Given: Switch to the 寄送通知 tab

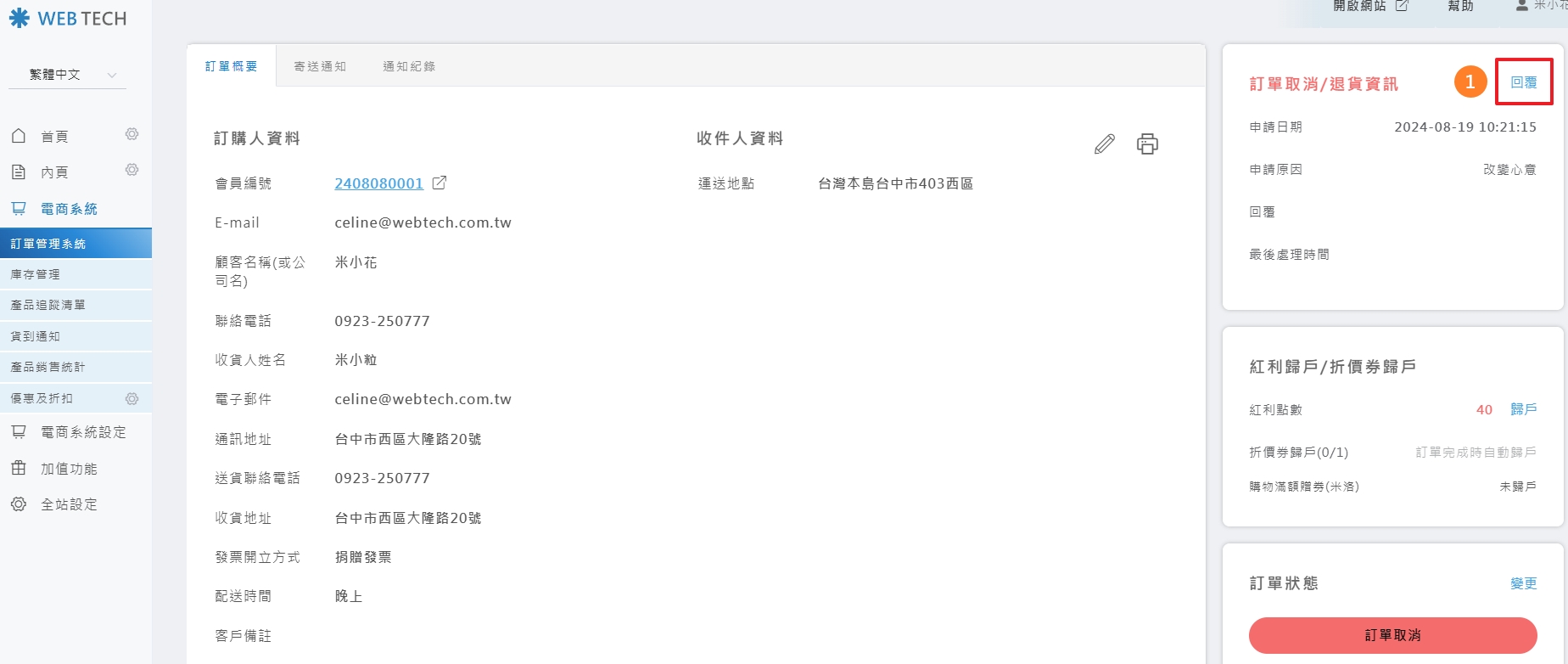Looking at the screenshot, I should pos(320,66).
